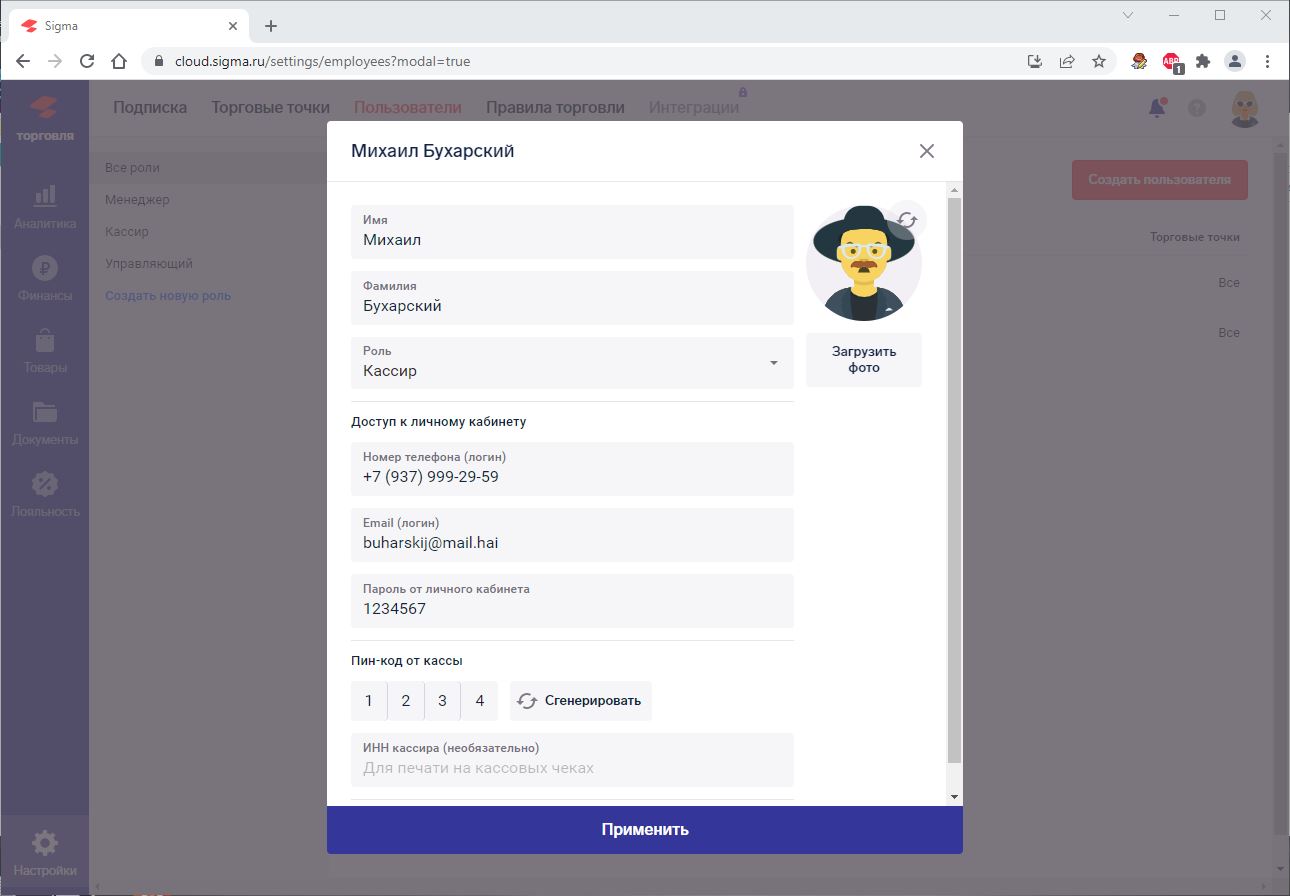Image resolution: width=1290 pixels, height=896 pixels.
Task: Click the help question mark icon
Action: point(1196,107)
